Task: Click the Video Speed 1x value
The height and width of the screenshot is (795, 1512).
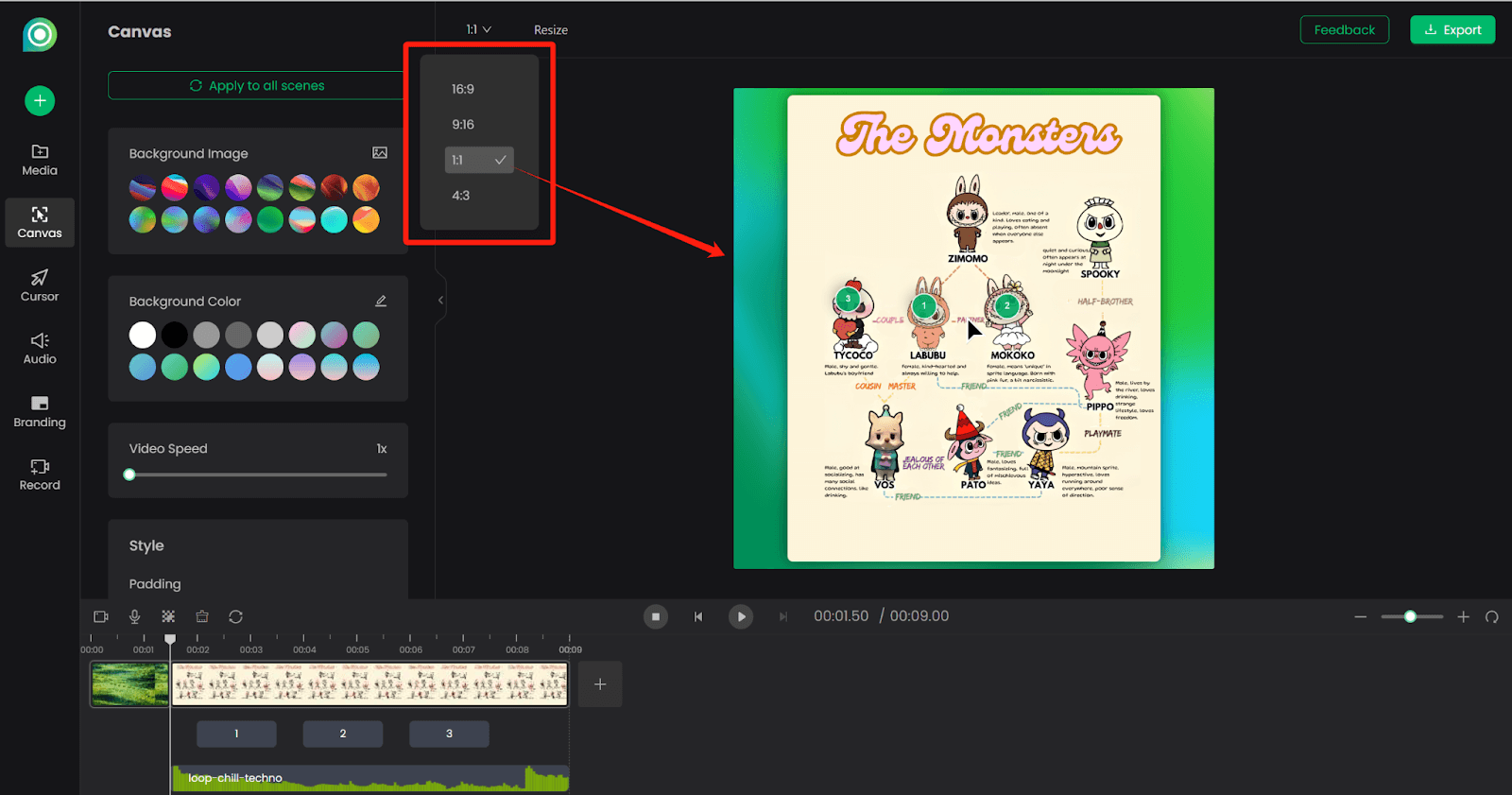Action: (382, 449)
